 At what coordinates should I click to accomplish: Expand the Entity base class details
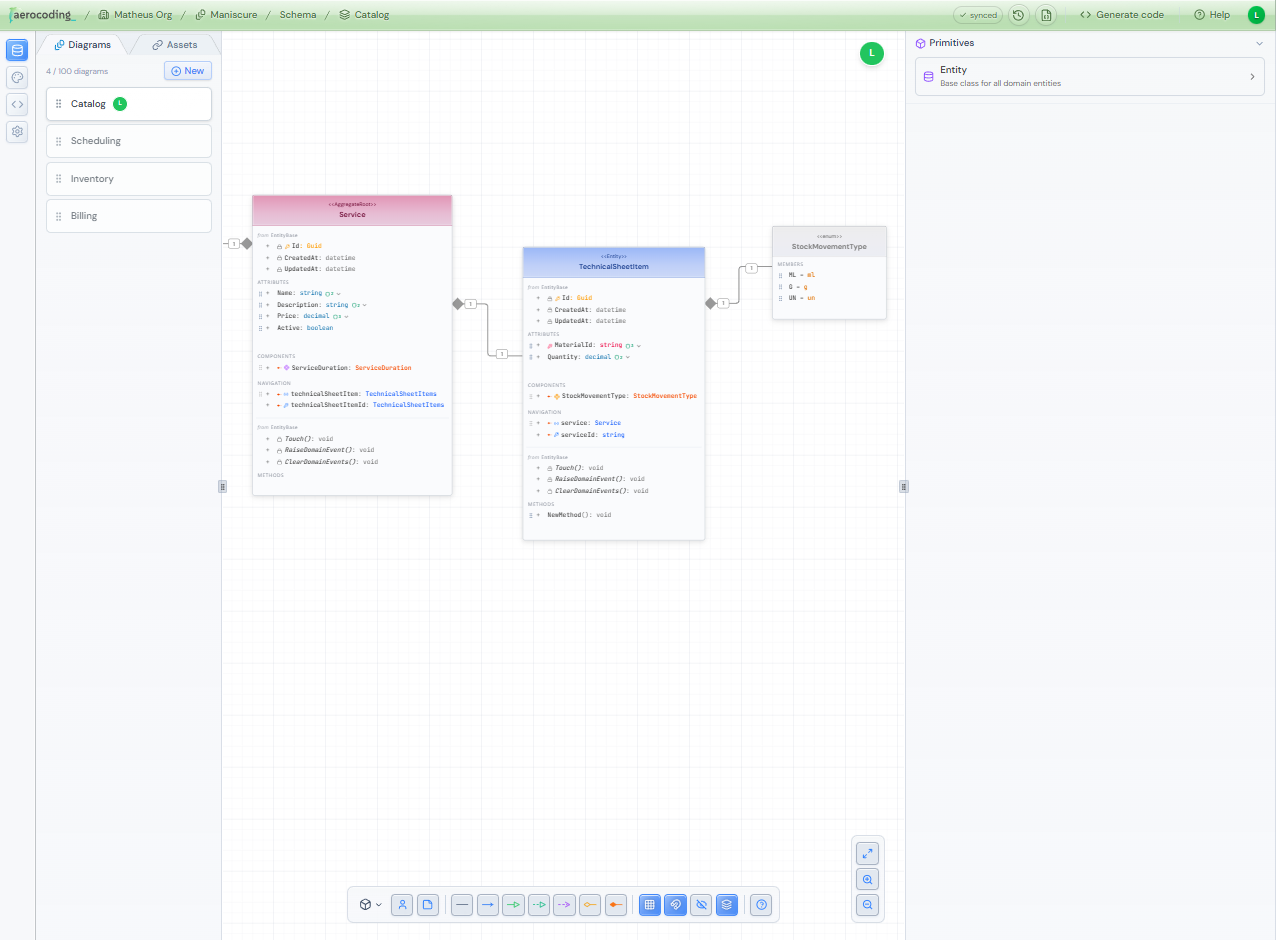pyautogui.click(x=1252, y=76)
